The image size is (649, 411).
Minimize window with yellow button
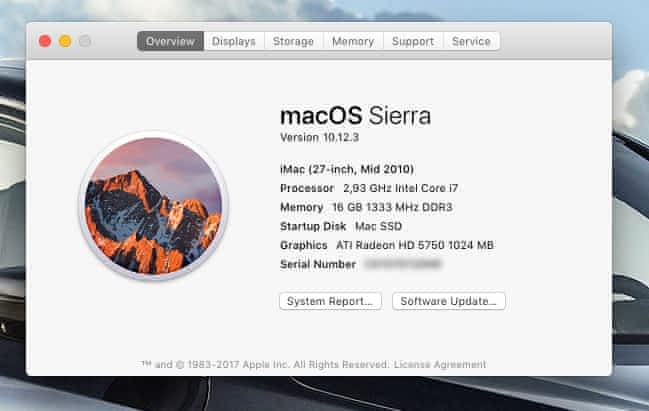click(x=65, y=41)
